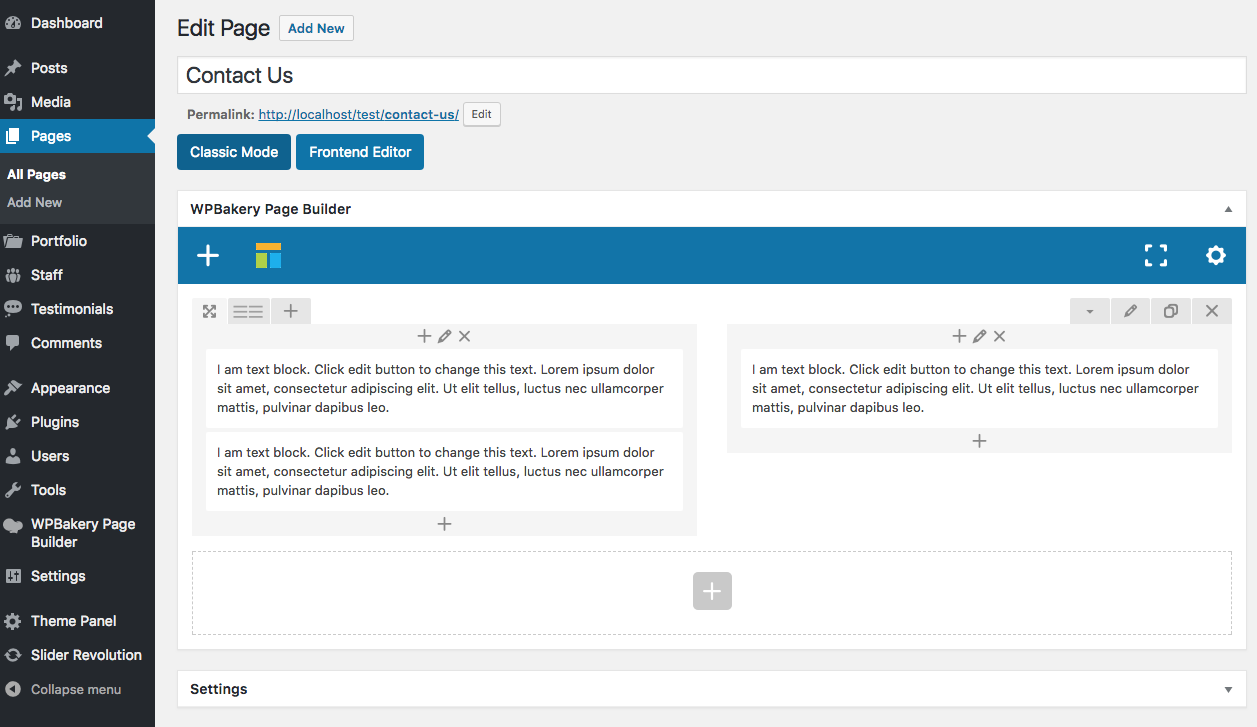Screen dimensions: 1257x727
Task: Click the Add New button beside Edit Page
Action: tap(316, 28)
